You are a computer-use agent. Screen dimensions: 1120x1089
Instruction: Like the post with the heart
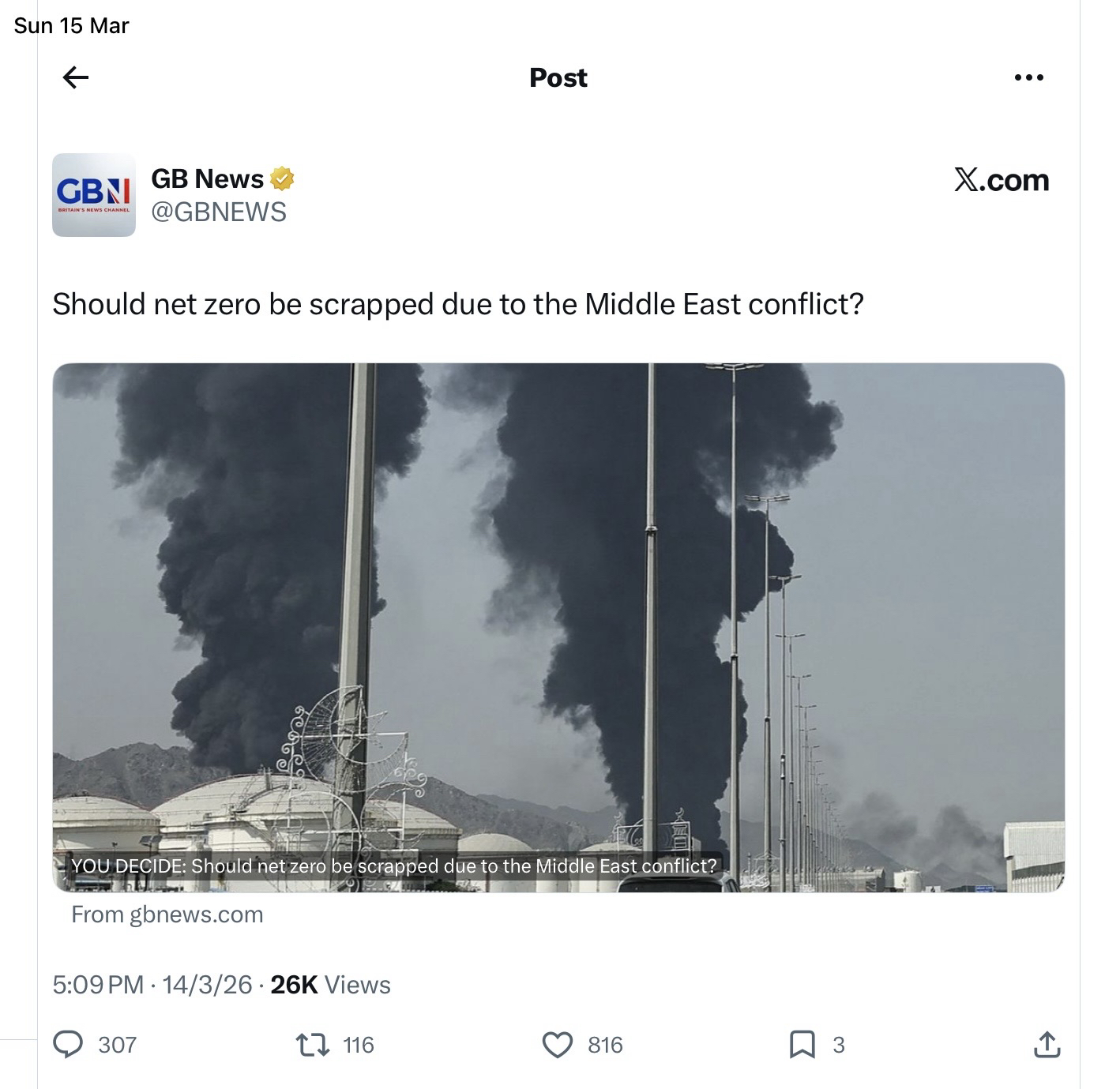coord(557,1045)
